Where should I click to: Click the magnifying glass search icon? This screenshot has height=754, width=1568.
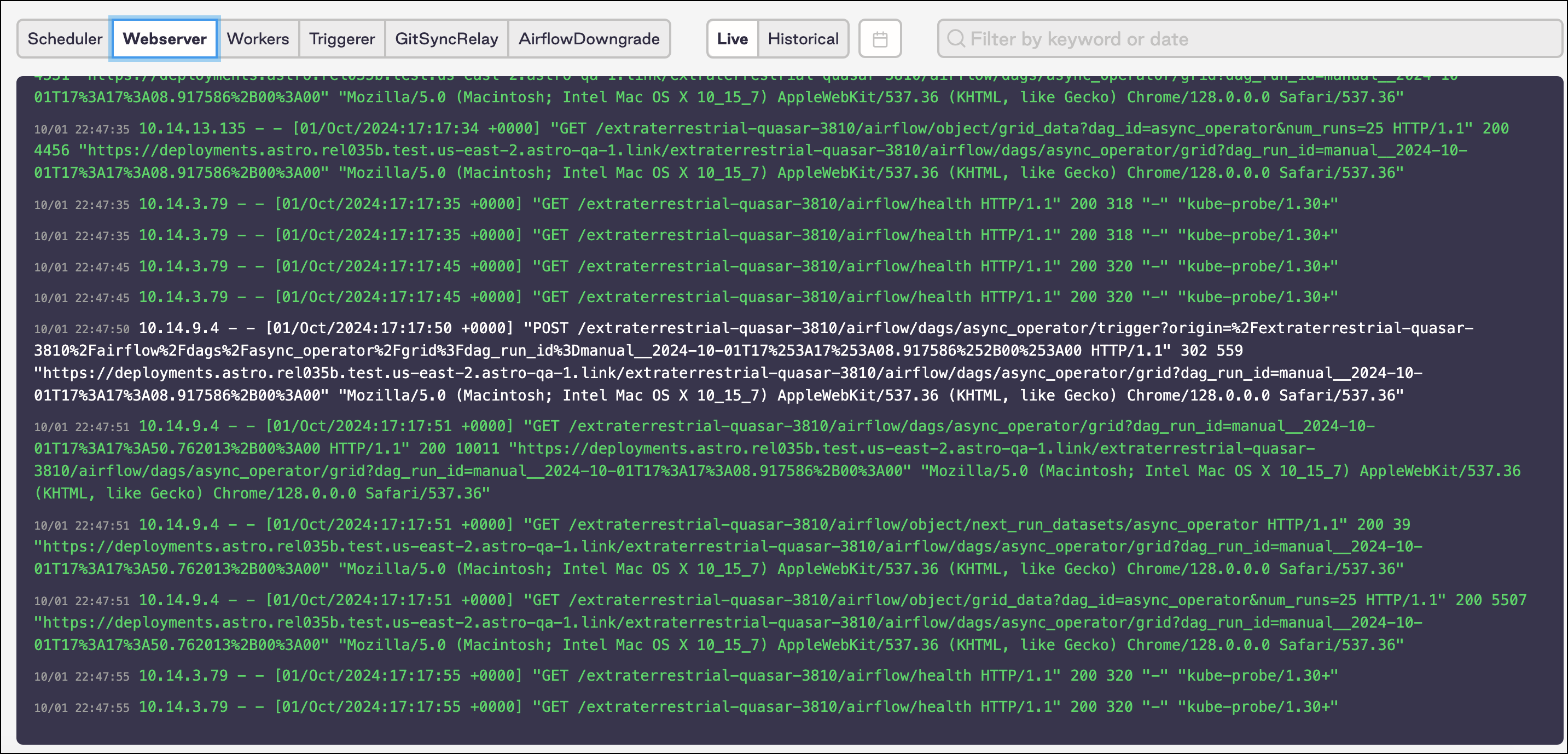955,38
